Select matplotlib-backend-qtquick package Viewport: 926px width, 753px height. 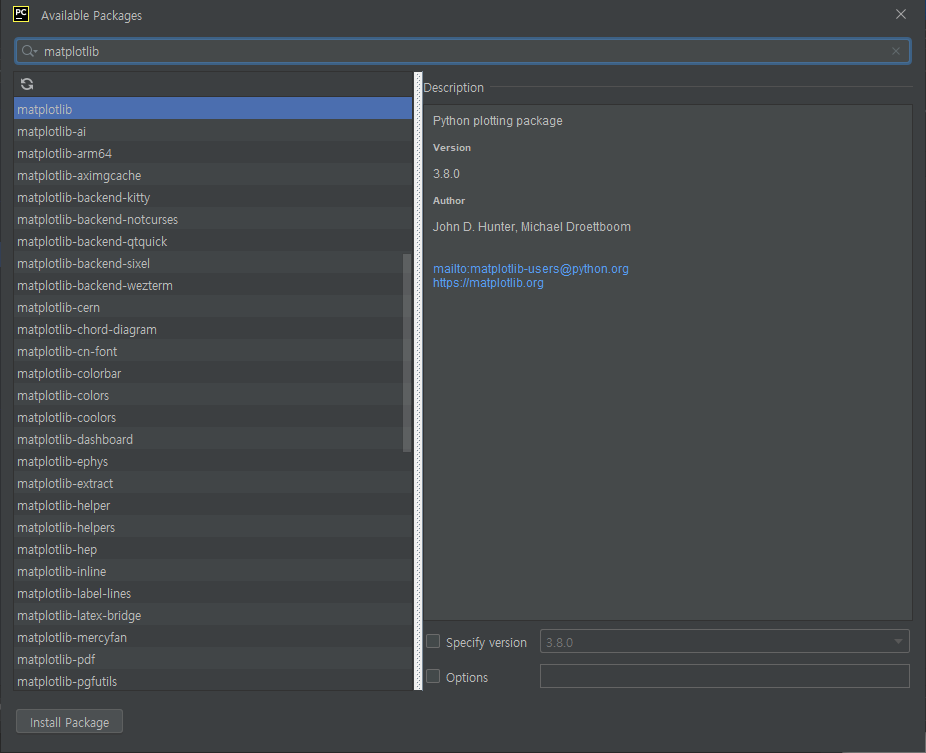(x=213, y=242)
